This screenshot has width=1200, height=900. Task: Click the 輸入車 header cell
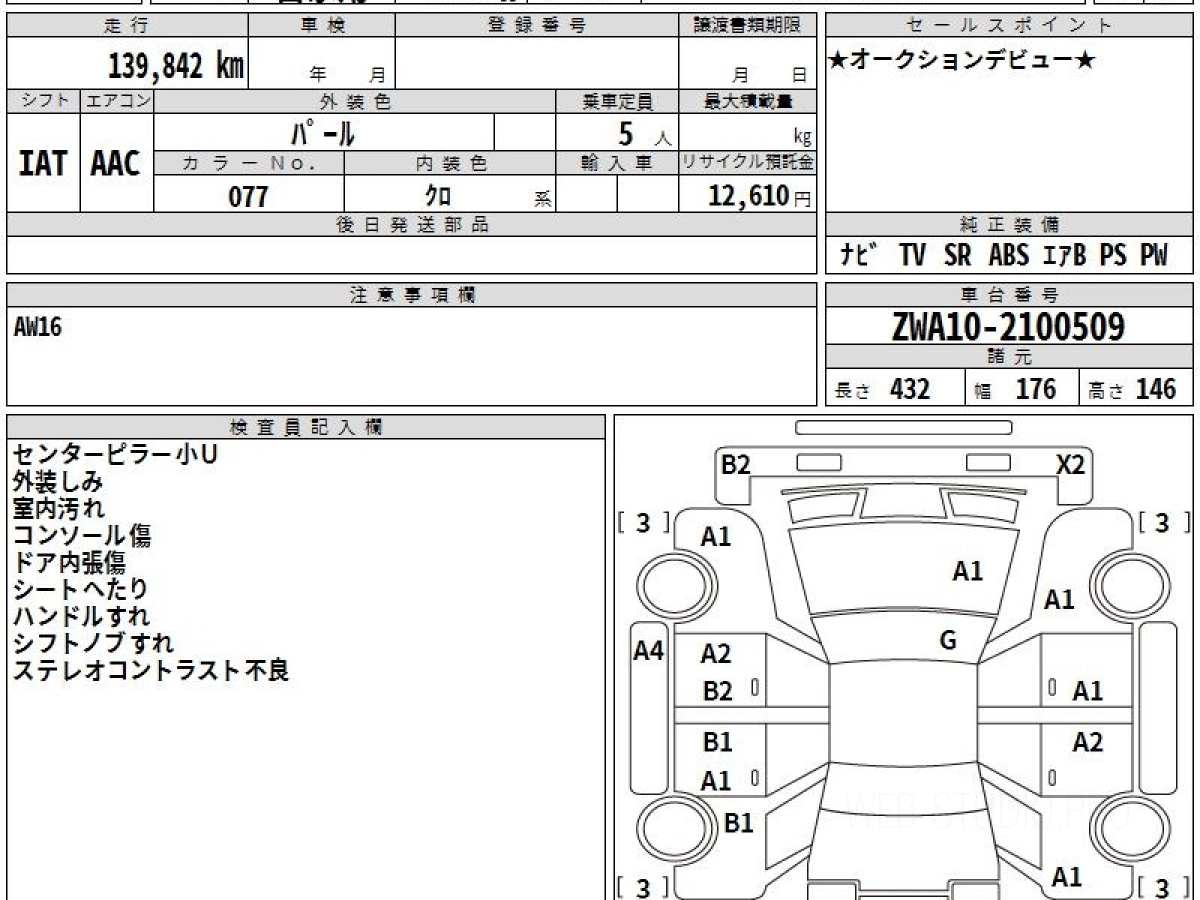click(x=617, y=163)
